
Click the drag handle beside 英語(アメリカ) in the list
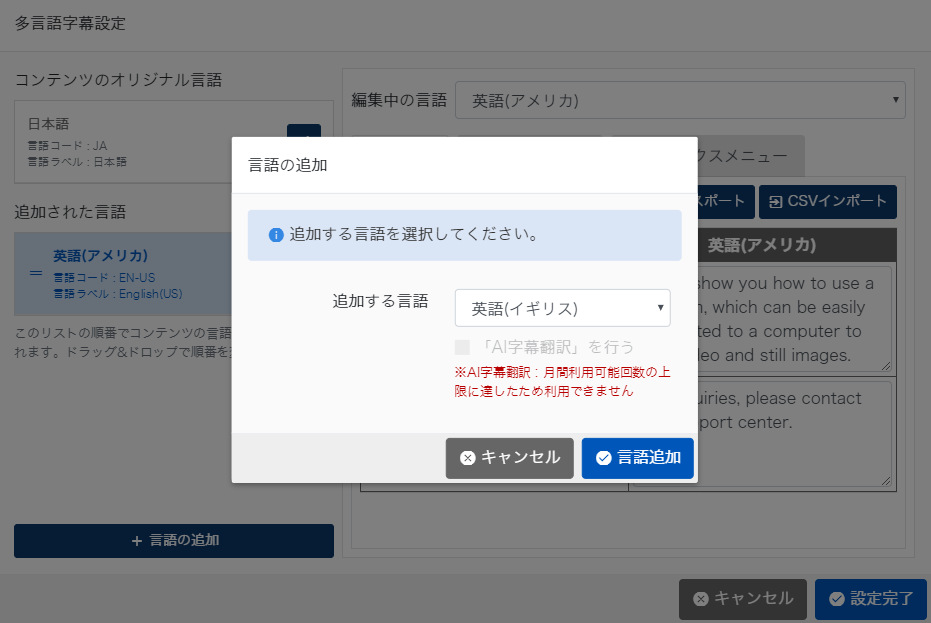coord(36,274)
